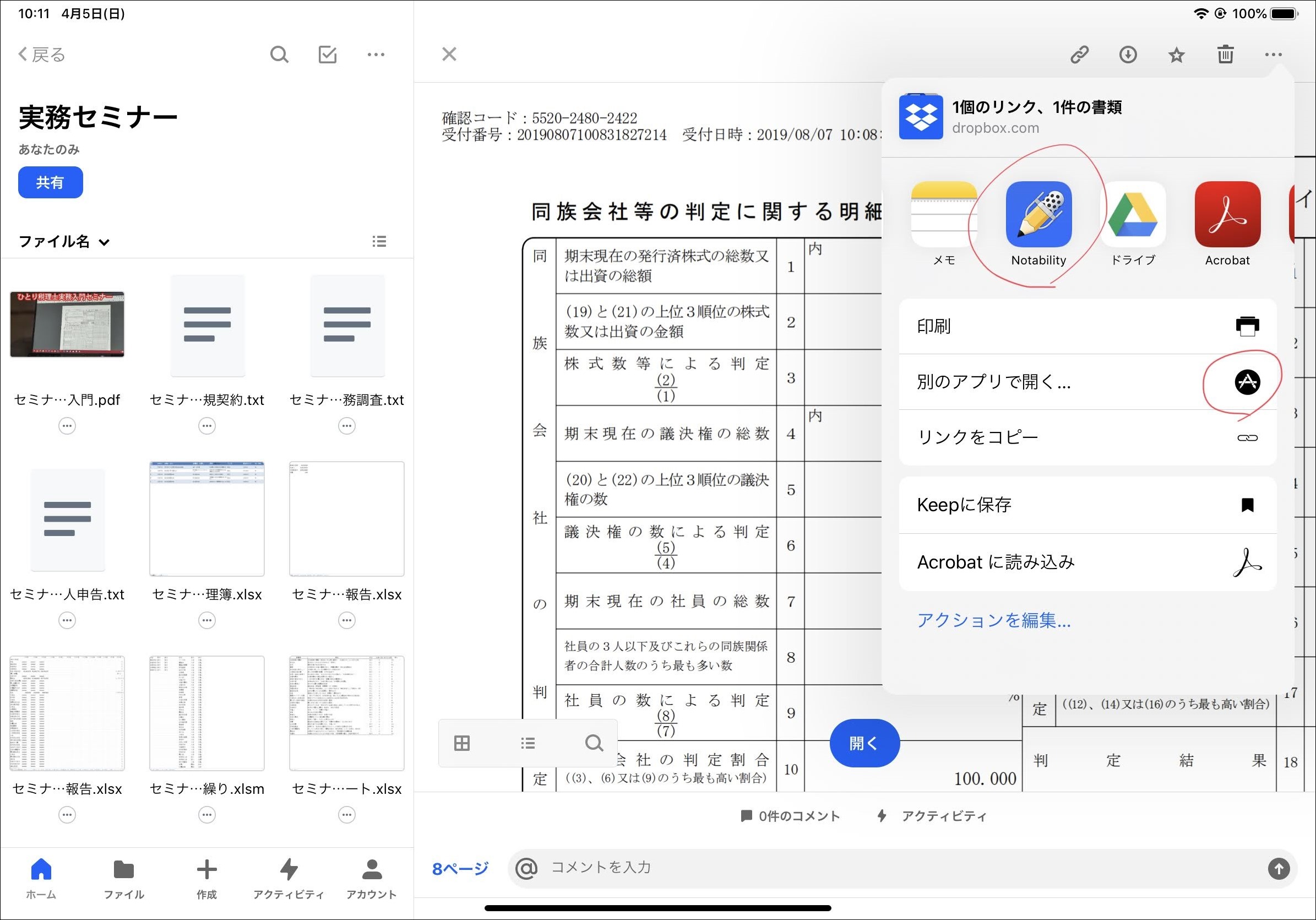Check the Wi-Fi status icon
Viewport: 1316px width, 920px height.
(x=1201, y=14)
